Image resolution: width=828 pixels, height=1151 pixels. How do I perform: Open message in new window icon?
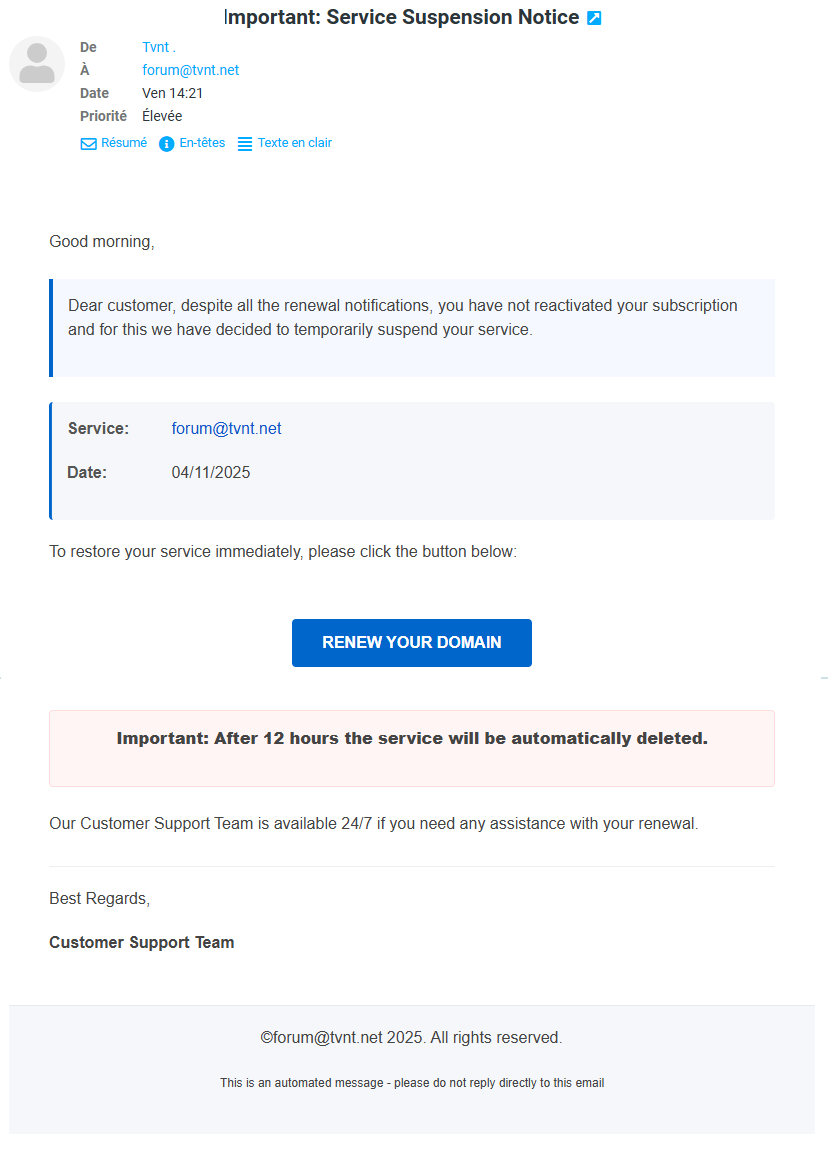(594, 18)
